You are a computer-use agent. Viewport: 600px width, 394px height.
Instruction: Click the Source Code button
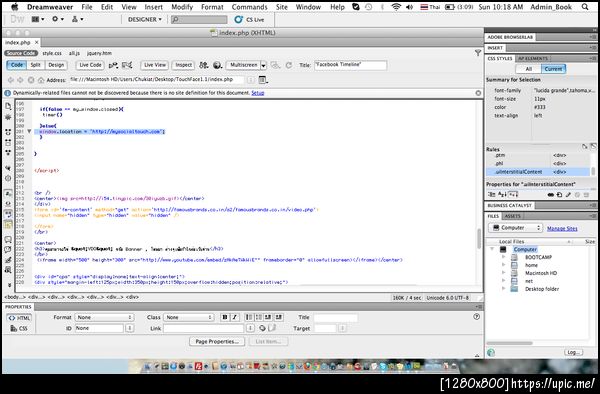coord(21,53)
